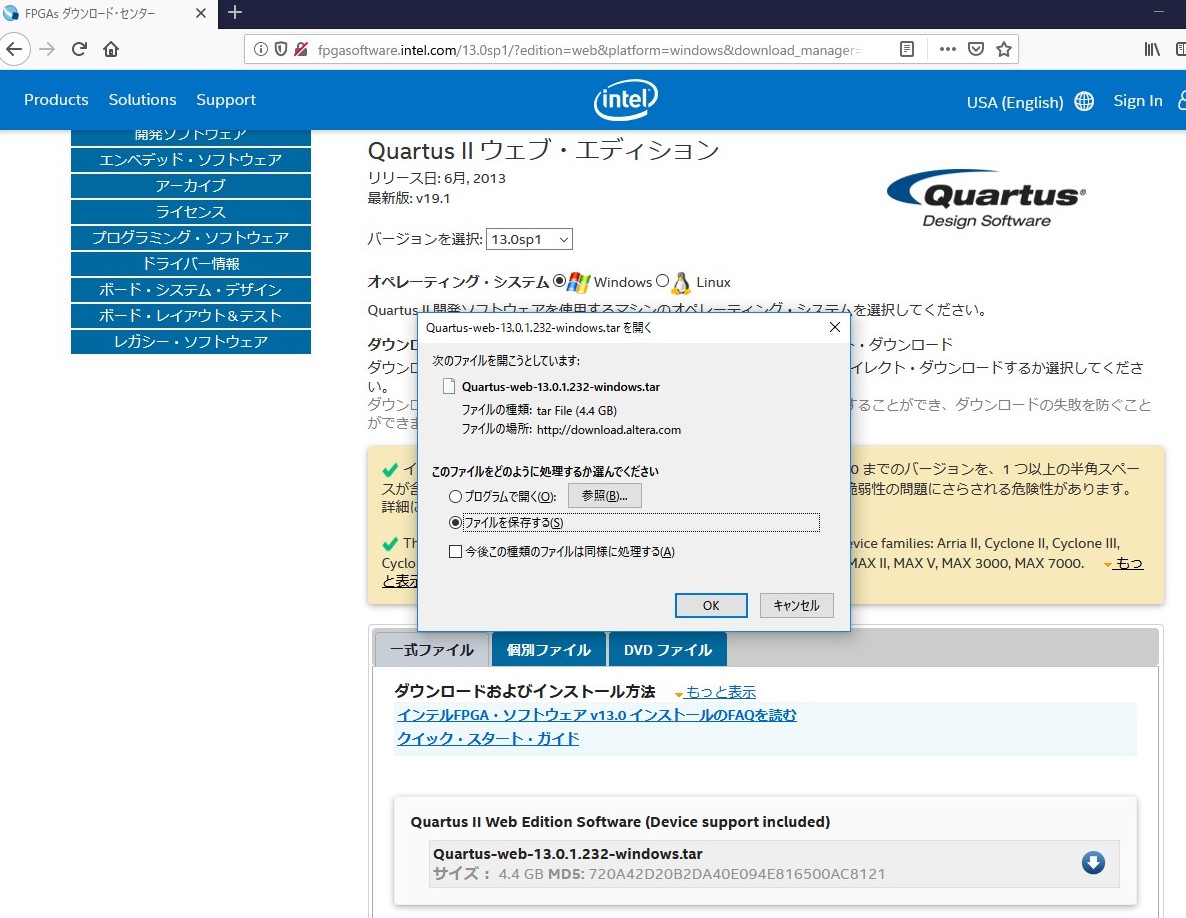Open ドライバー情報 sidebar item
Image resolution: width=1186 pixels, height=918 pixels.
click(191, 264)
